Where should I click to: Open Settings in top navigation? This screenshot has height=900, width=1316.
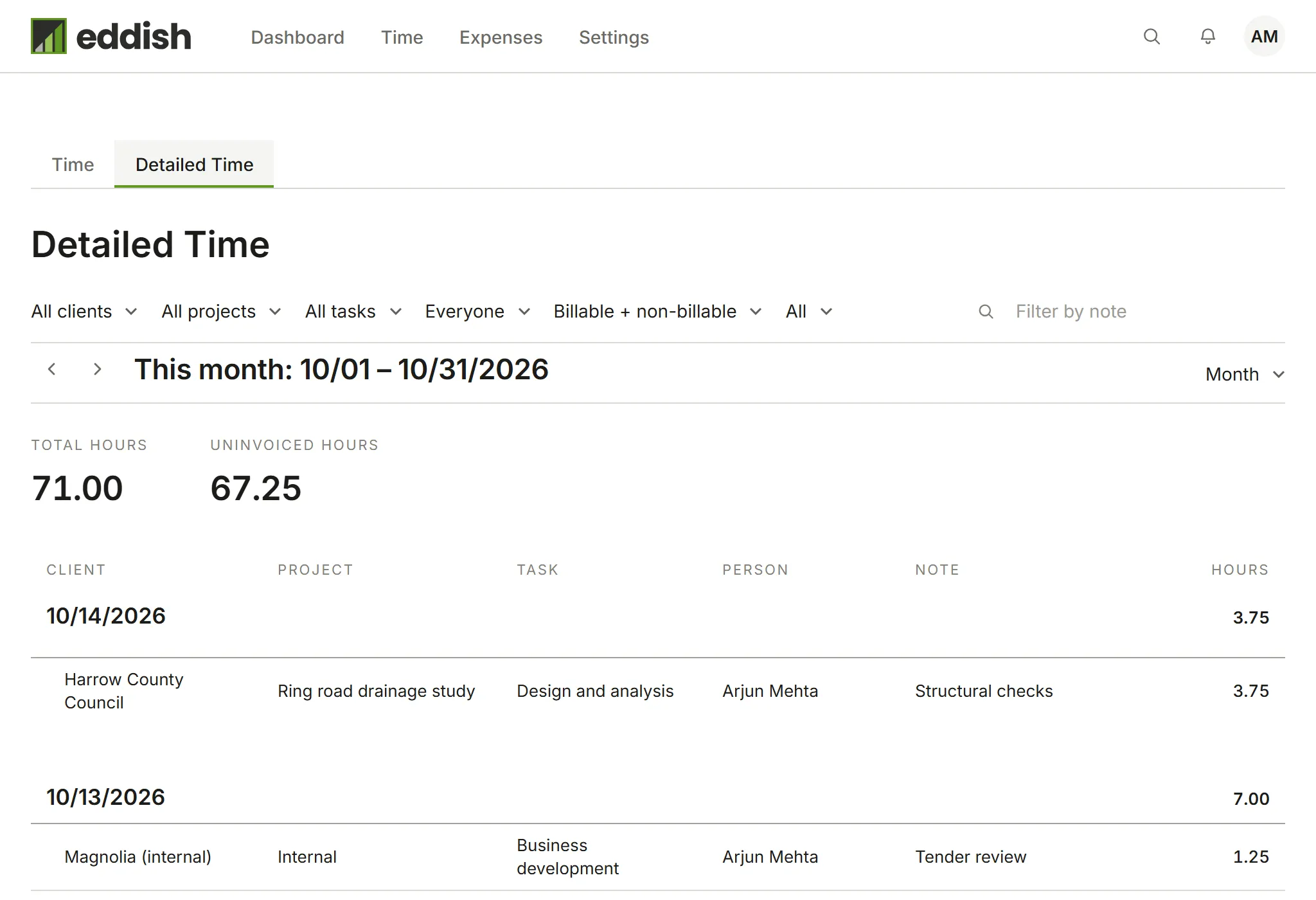[x=614, y=37]
